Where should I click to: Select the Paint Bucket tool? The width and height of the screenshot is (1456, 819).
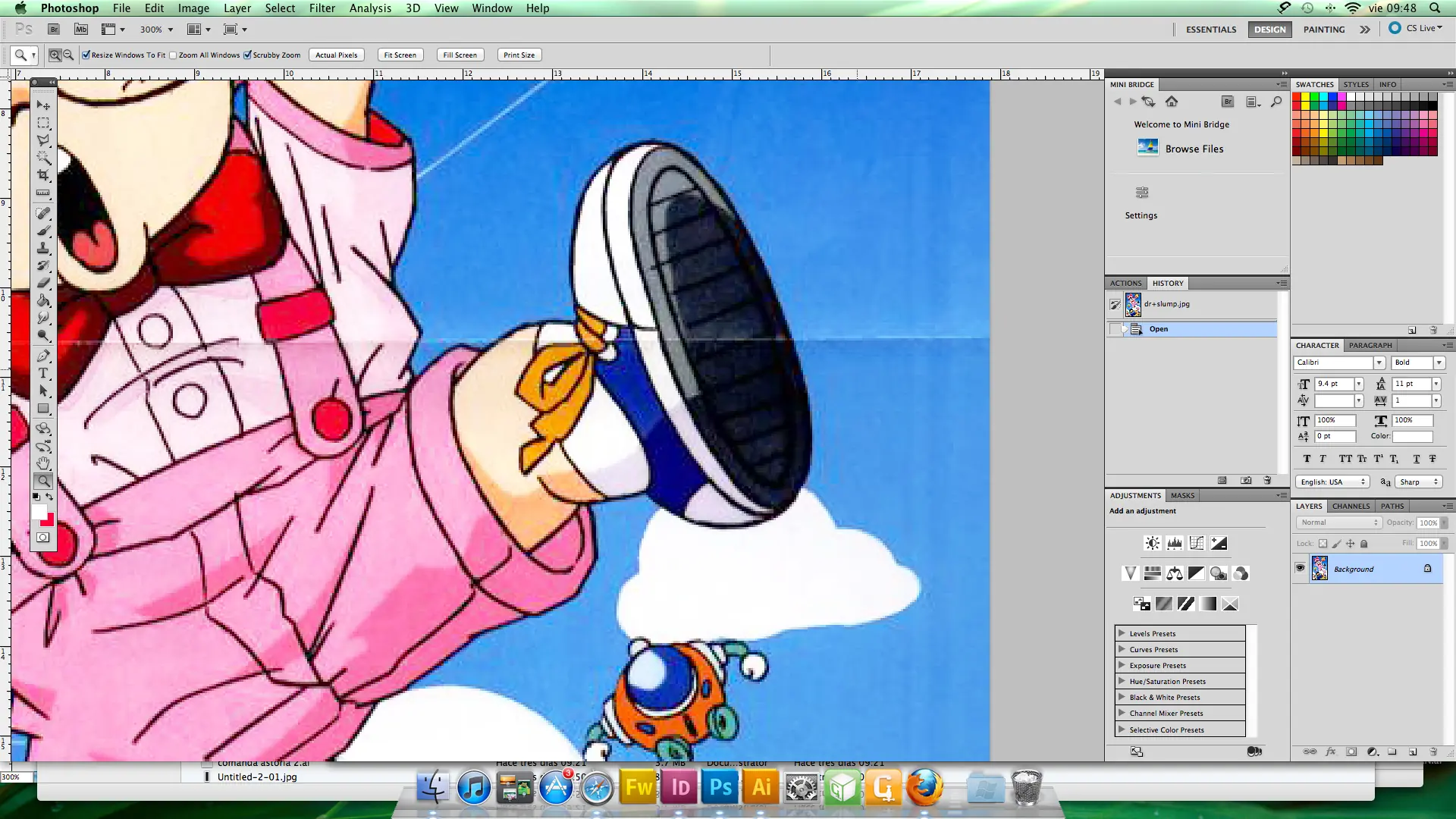point(43,300)
